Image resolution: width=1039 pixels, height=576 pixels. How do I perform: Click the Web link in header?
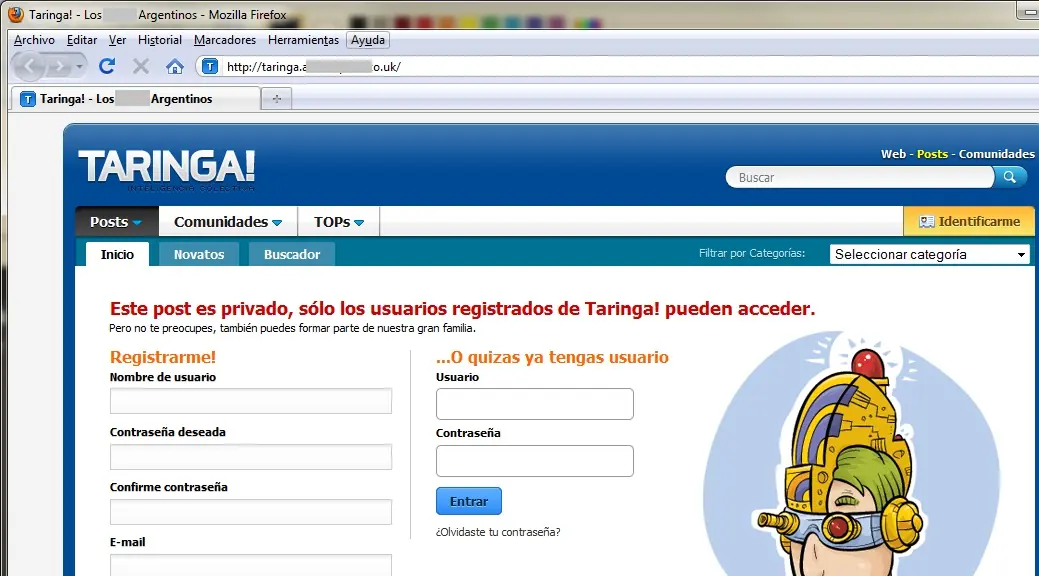[x=893, y=154]
